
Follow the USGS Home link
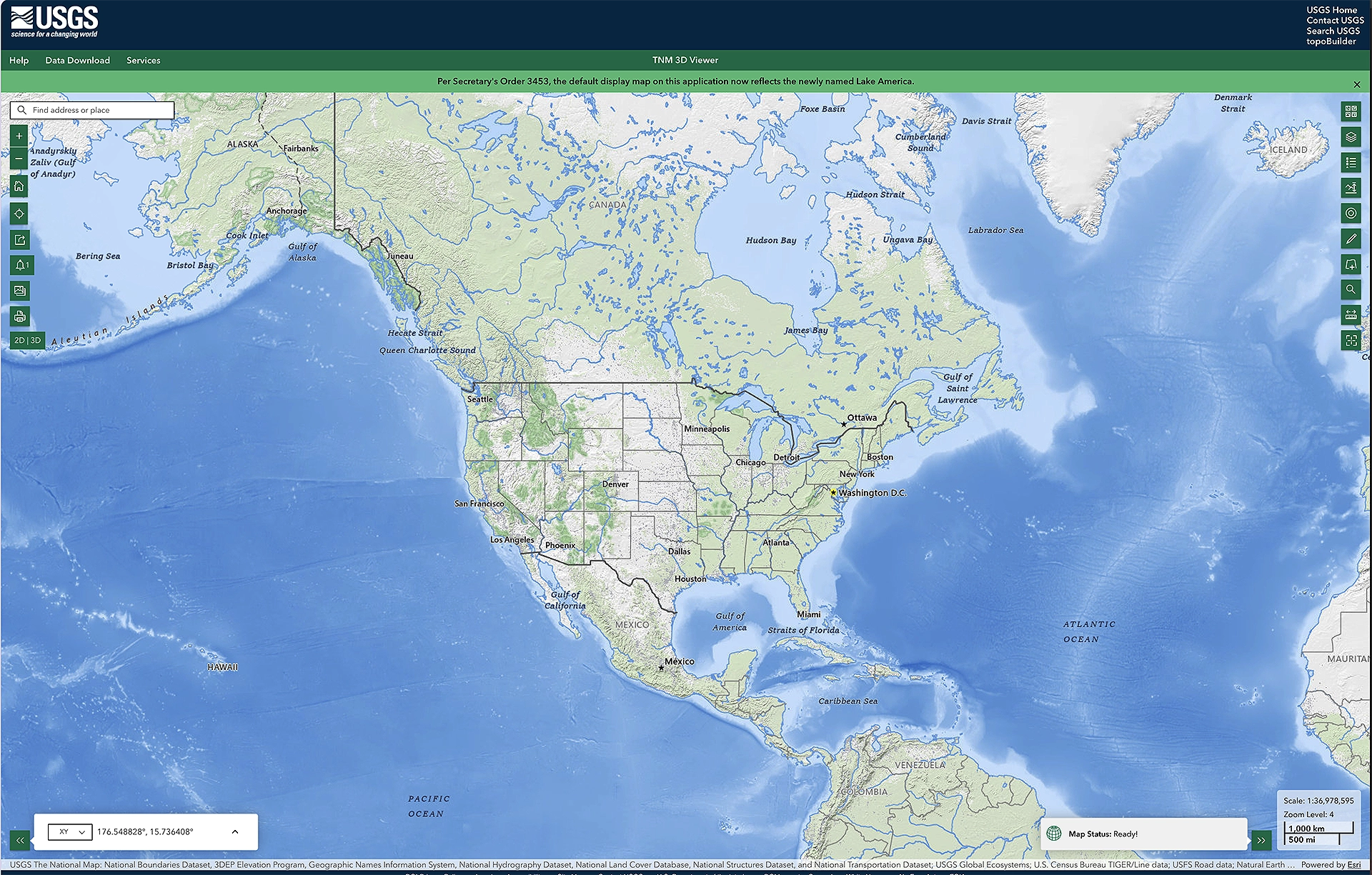coord(1332,10)
